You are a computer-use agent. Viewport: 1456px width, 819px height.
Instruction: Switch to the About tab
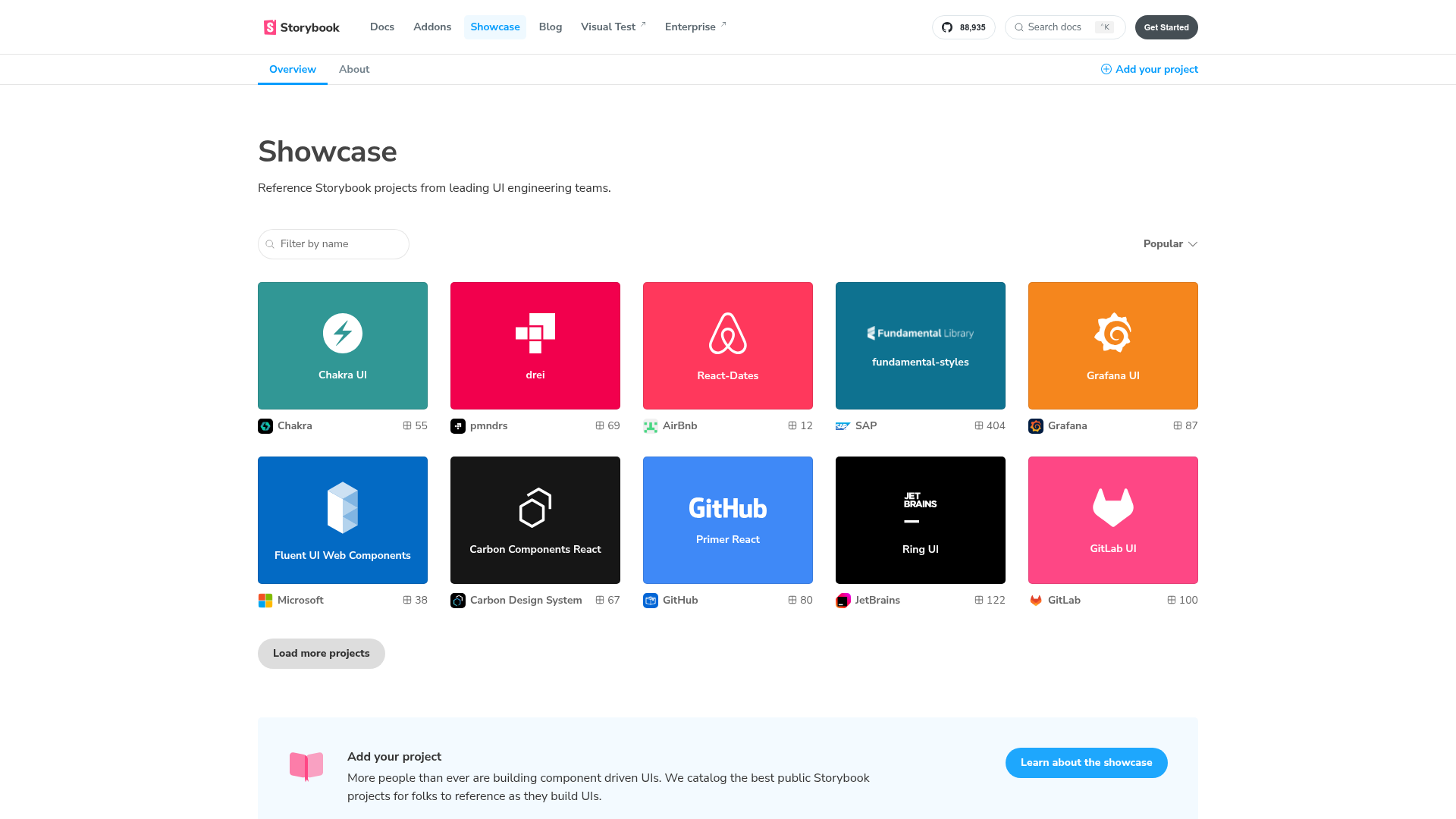click(354, 70)
